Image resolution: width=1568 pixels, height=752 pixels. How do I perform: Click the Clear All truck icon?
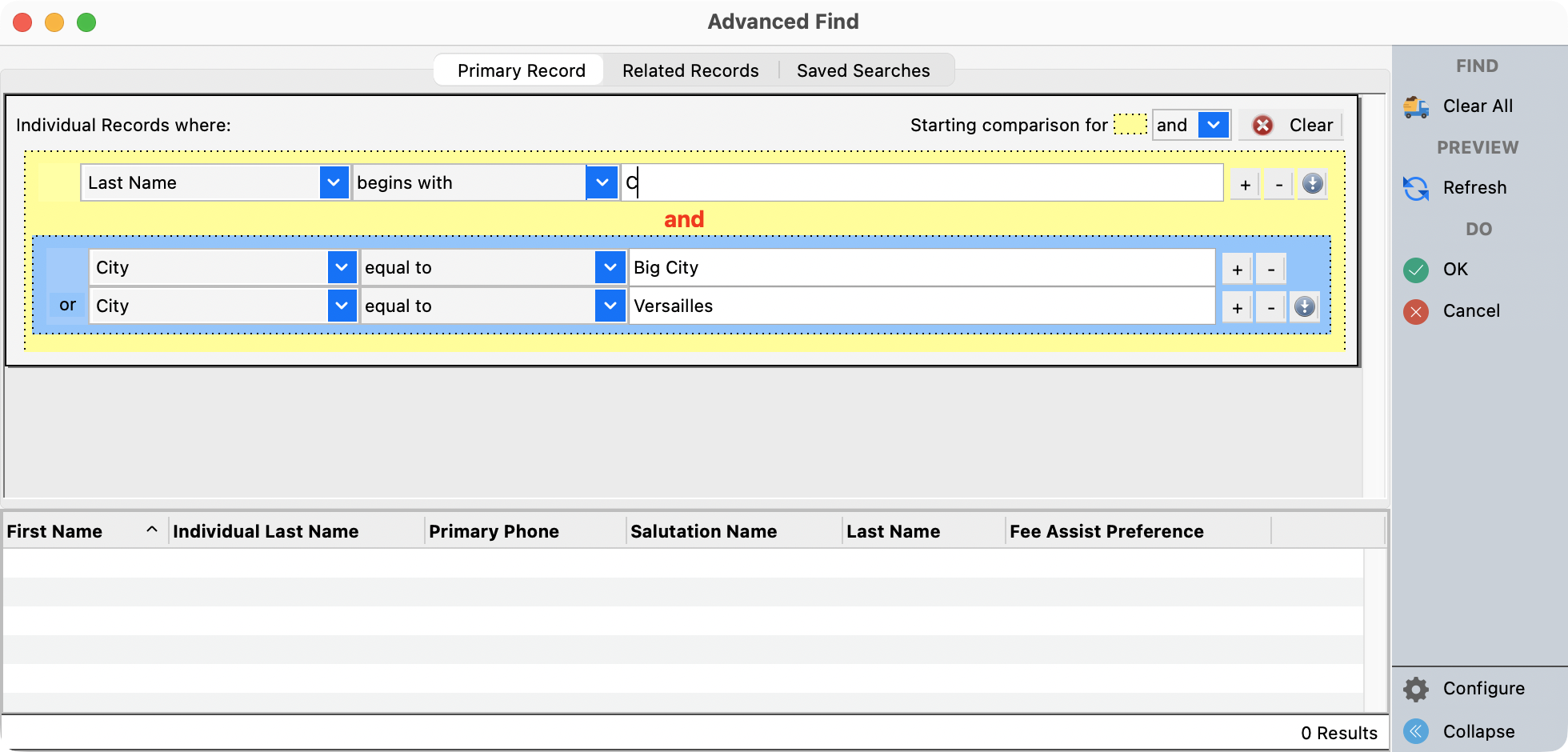click(x=1416, y=106)
